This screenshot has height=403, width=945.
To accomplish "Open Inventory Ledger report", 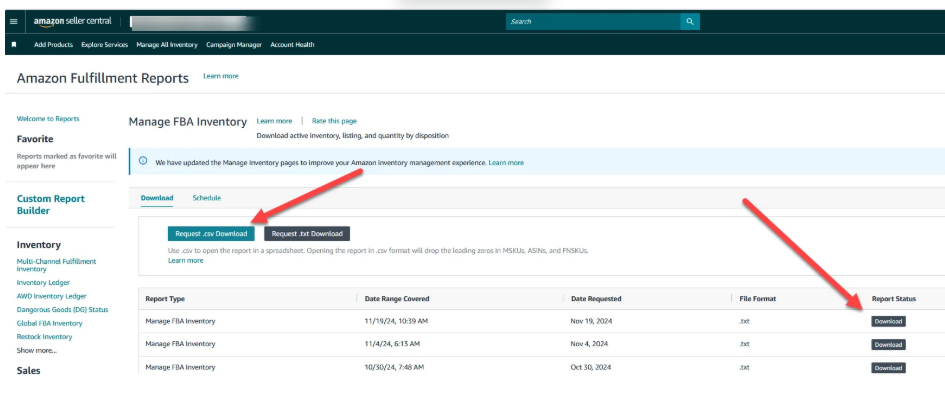I will [x=43, y=283].
